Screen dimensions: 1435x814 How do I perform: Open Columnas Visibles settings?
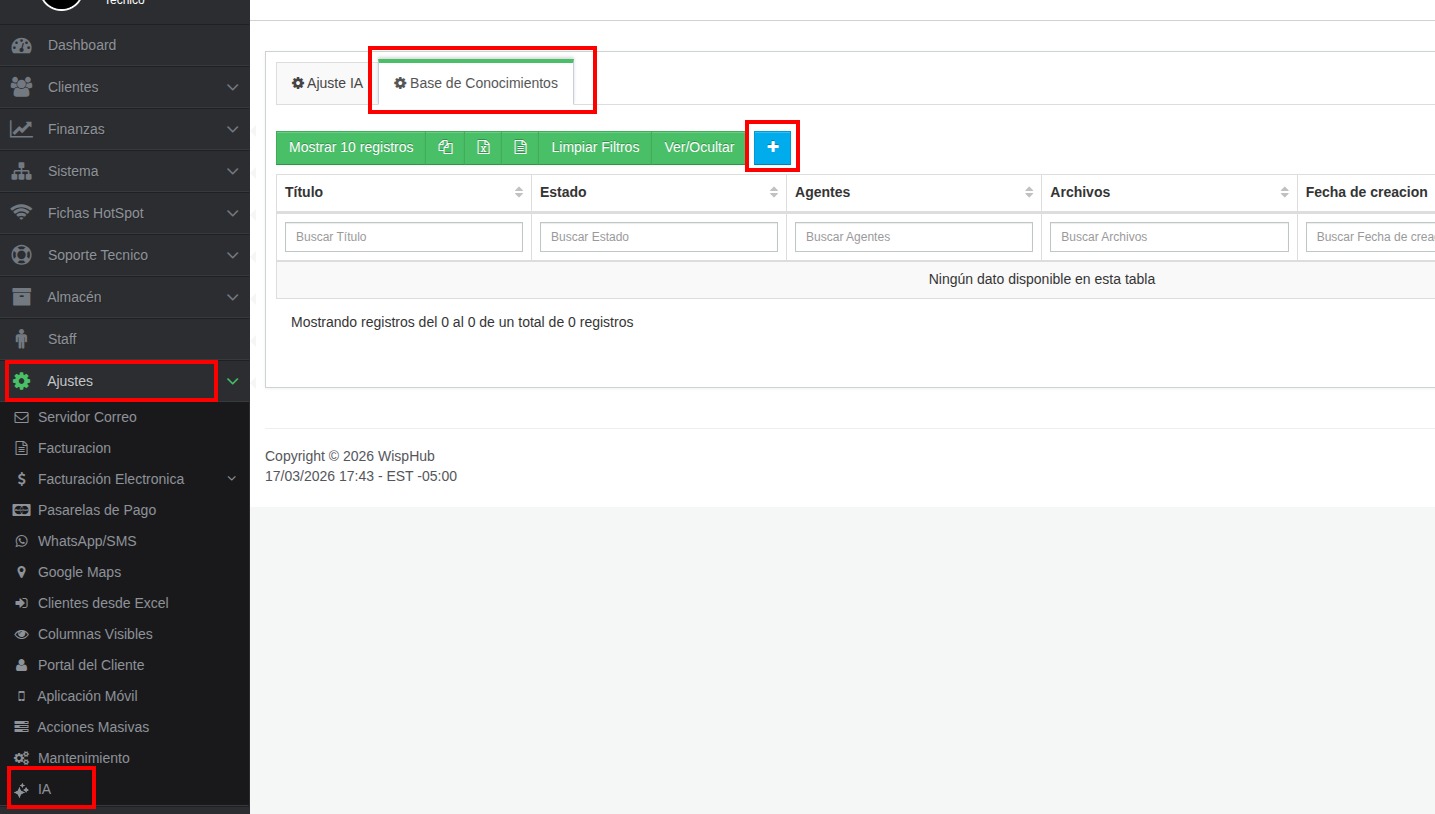click(95, 634)
